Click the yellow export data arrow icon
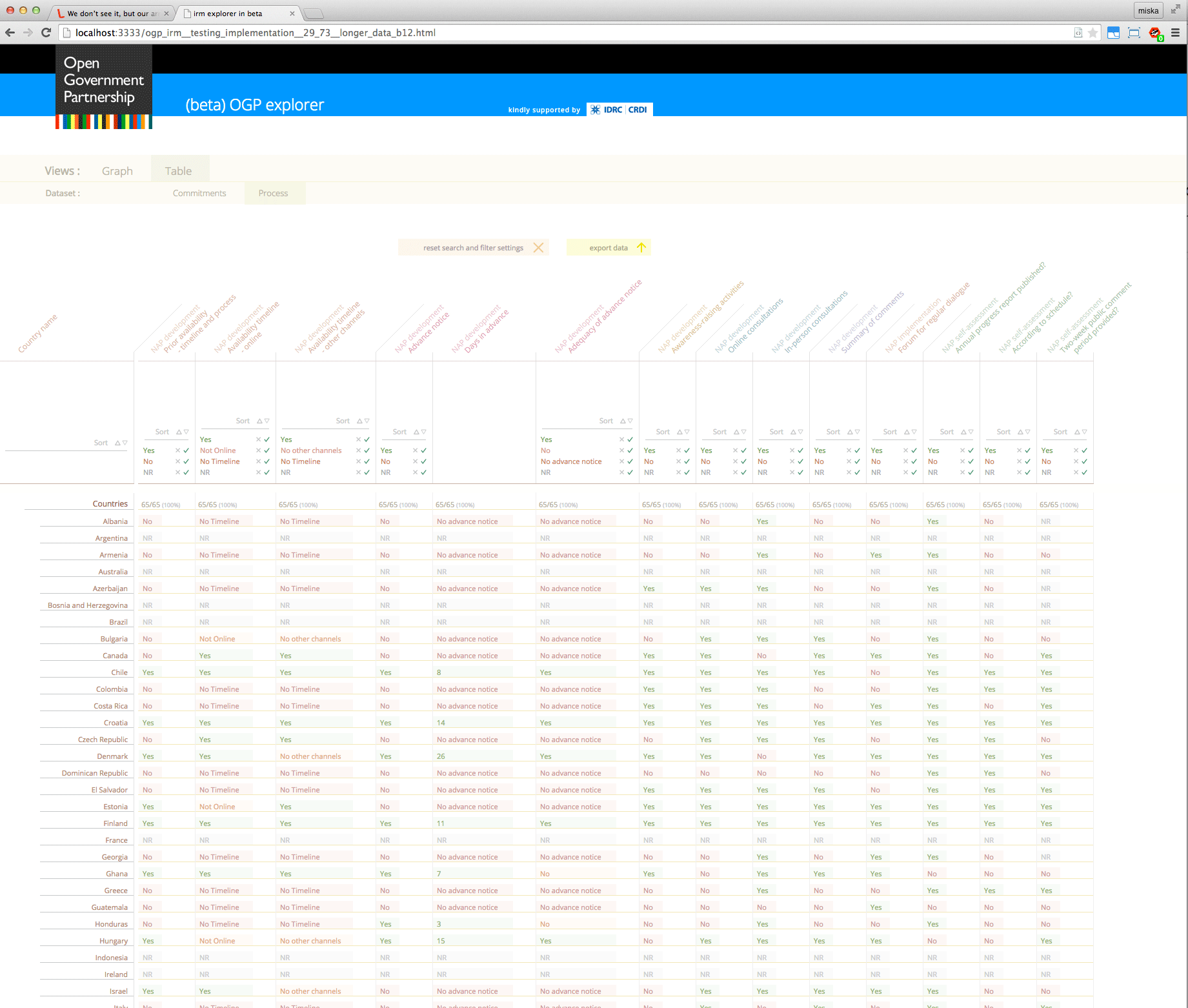This screenshot has height=1008, width=1188. (x=641, y=248)
